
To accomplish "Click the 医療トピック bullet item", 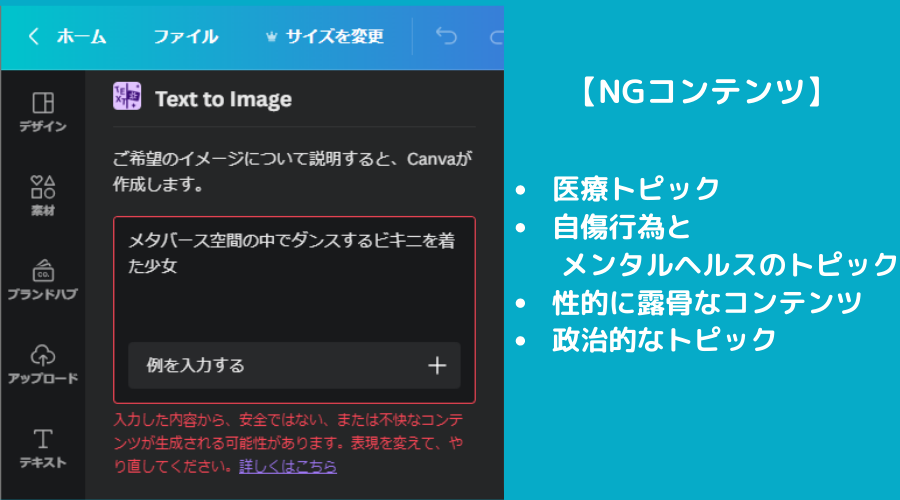I will (635, 189).
